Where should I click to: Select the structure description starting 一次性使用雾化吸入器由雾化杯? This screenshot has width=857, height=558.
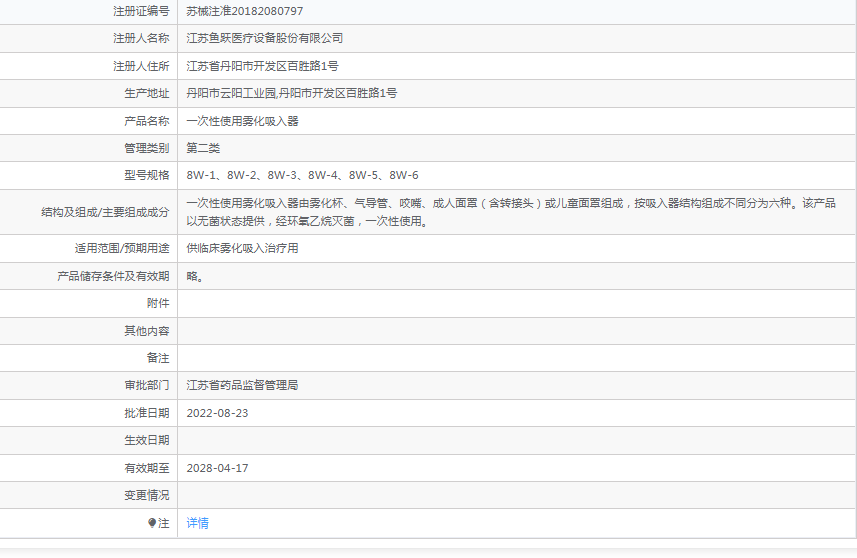point(511,212)
